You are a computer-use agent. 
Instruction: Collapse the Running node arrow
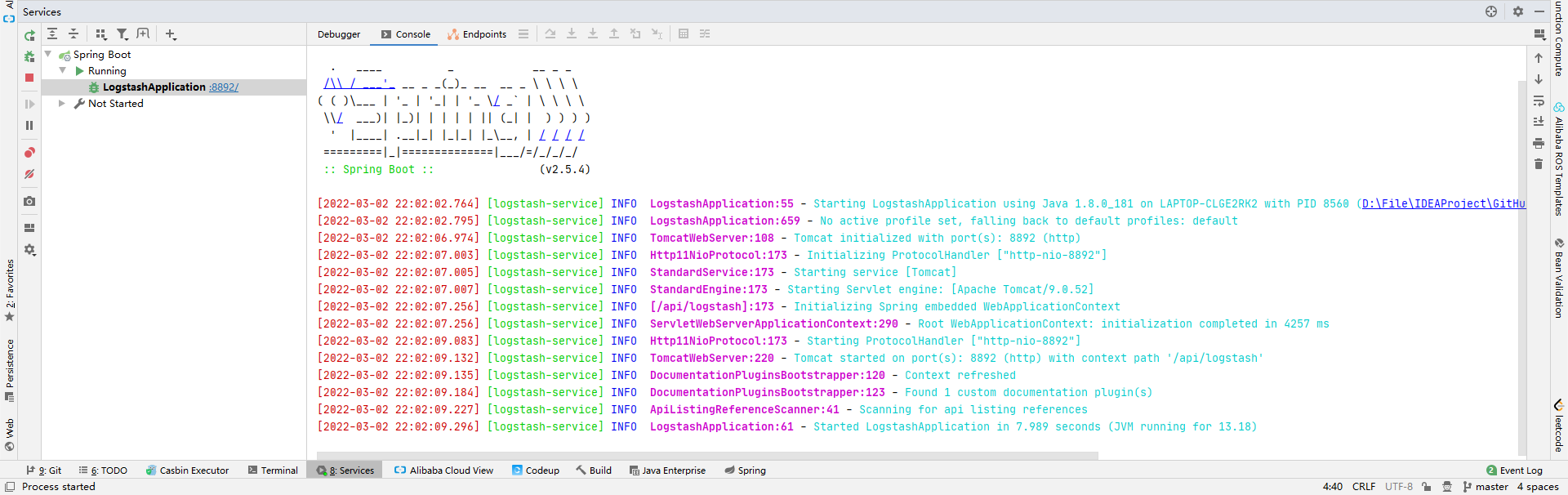point(63,70)
